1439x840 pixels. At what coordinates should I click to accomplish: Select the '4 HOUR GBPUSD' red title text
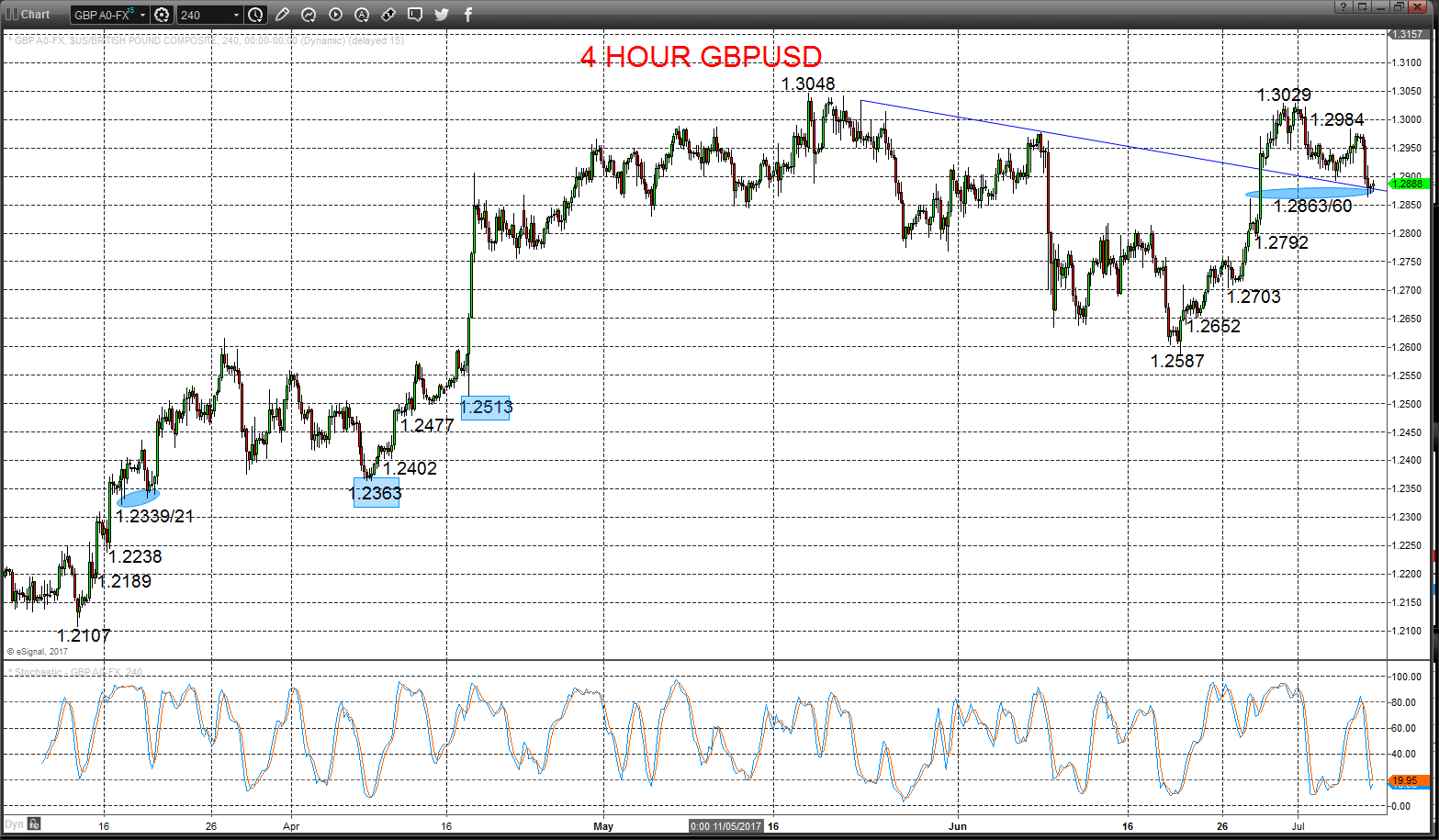click(x=701, y=57)
